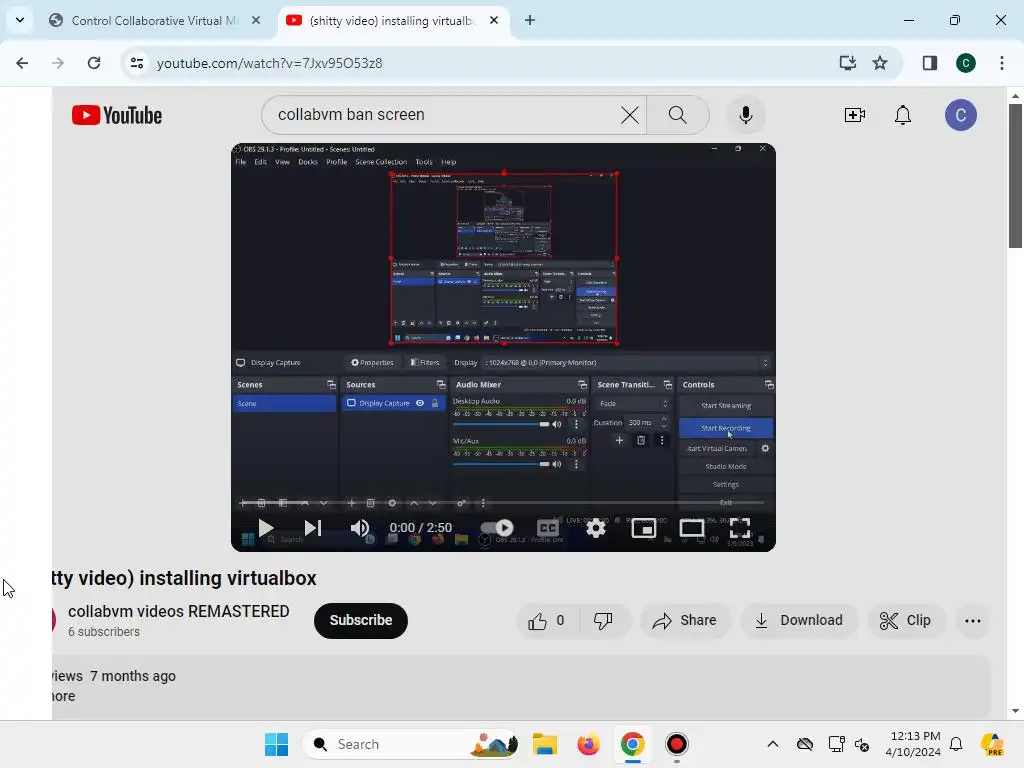
Task: Switch to theater mode
Action: click(x=692, y=528)
